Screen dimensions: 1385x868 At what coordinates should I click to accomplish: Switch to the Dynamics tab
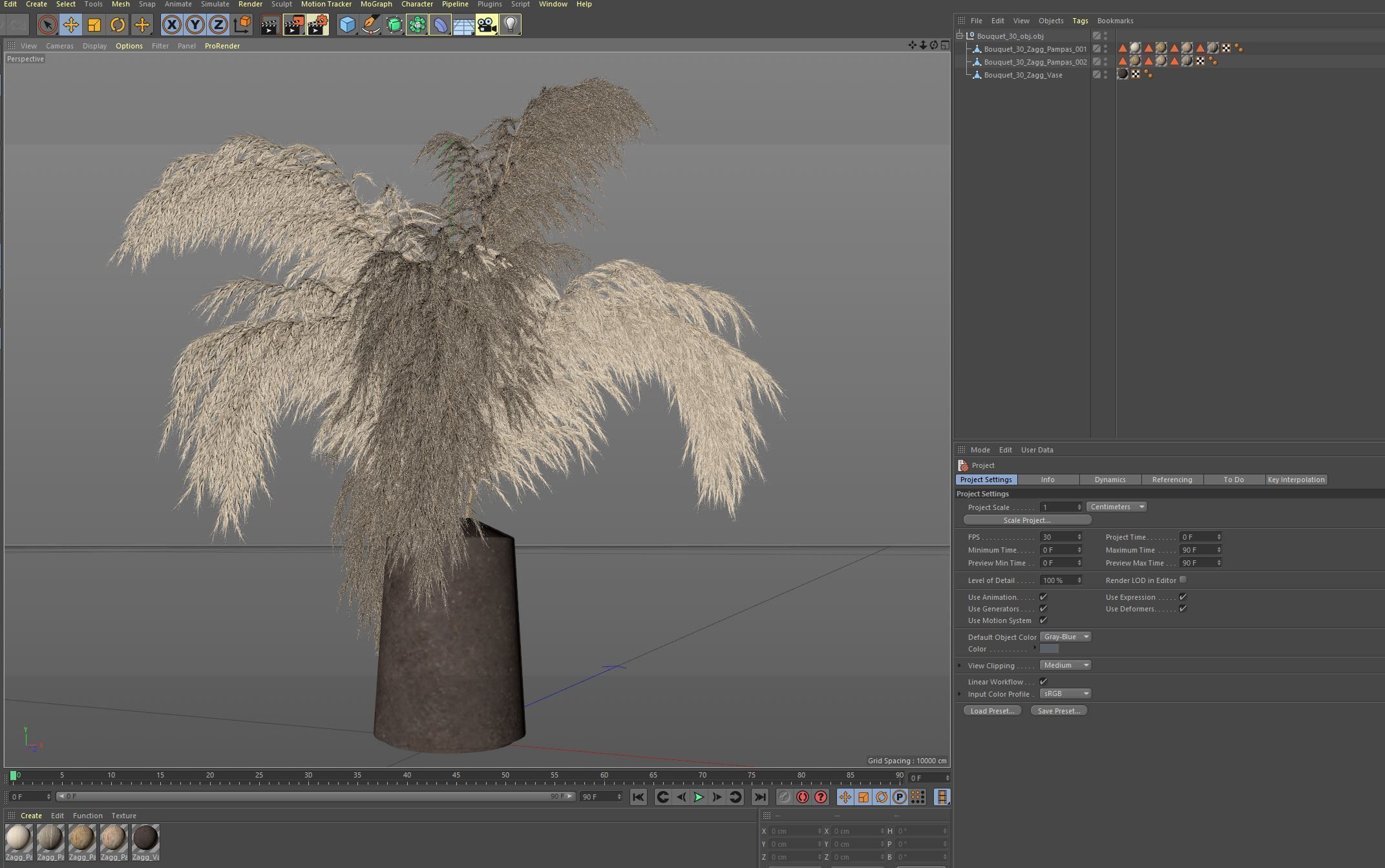(x=1110, y=480)
